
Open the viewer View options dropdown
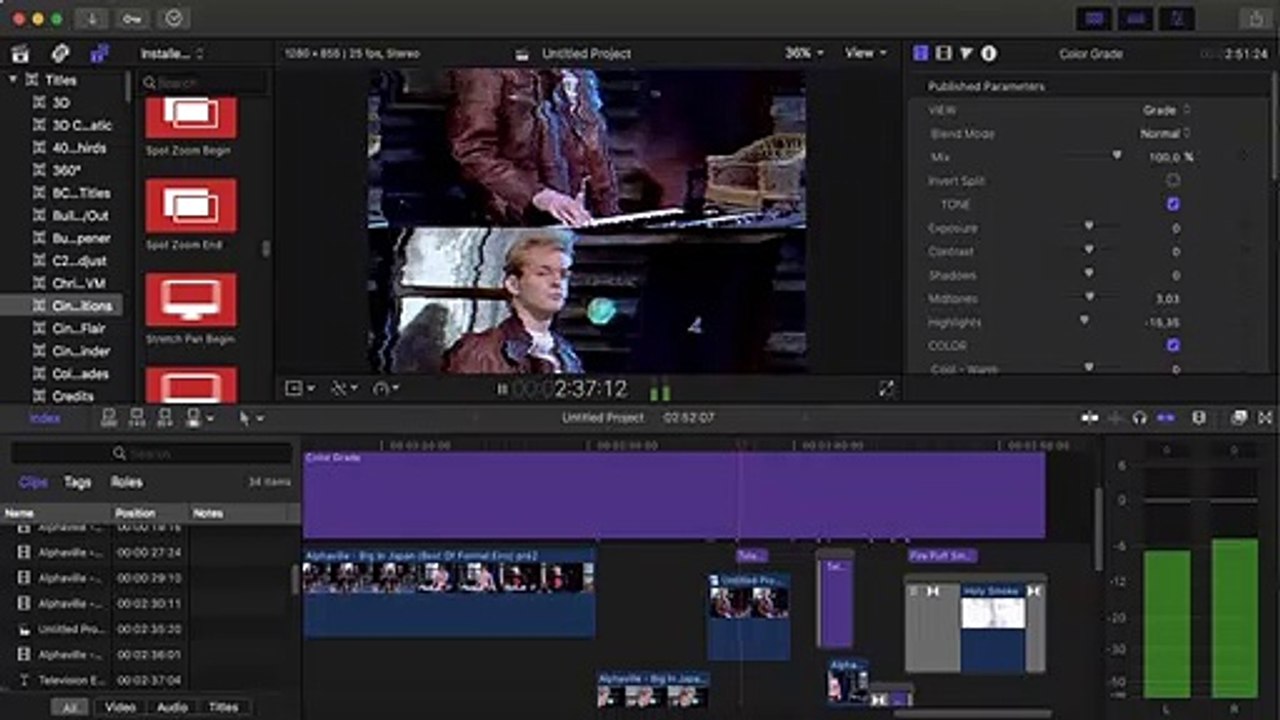[865, 54]
